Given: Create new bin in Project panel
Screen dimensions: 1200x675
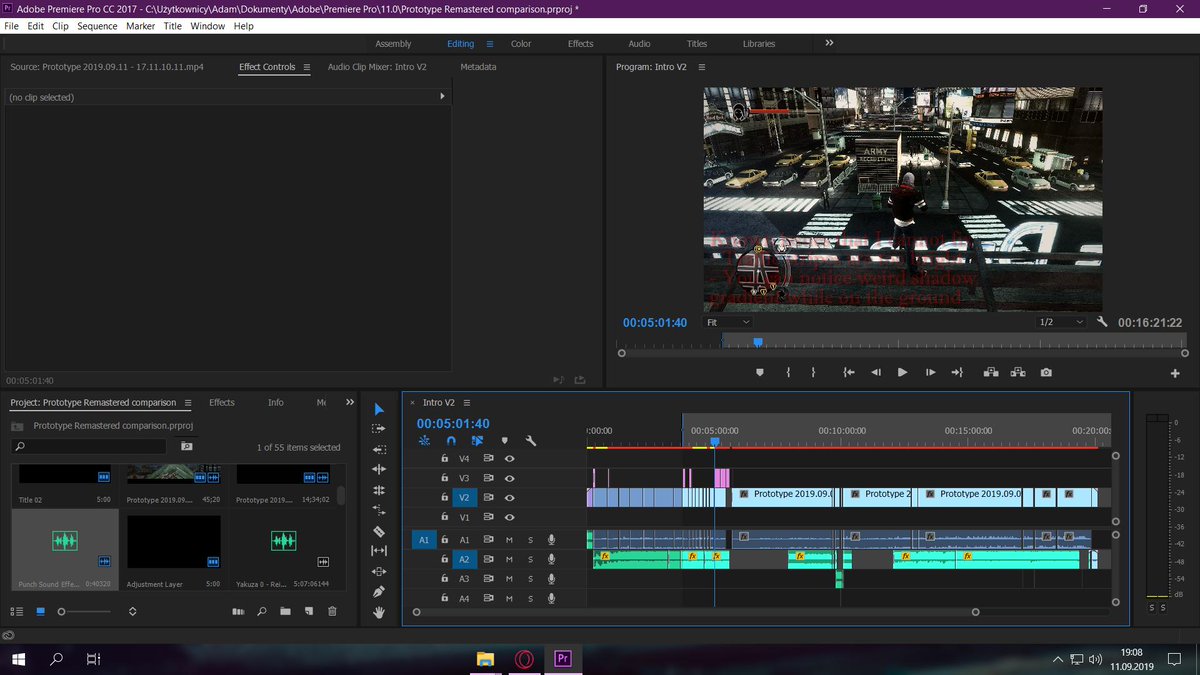Looking at the screenshot, I should pyautogui.click(x=285, y=611).
